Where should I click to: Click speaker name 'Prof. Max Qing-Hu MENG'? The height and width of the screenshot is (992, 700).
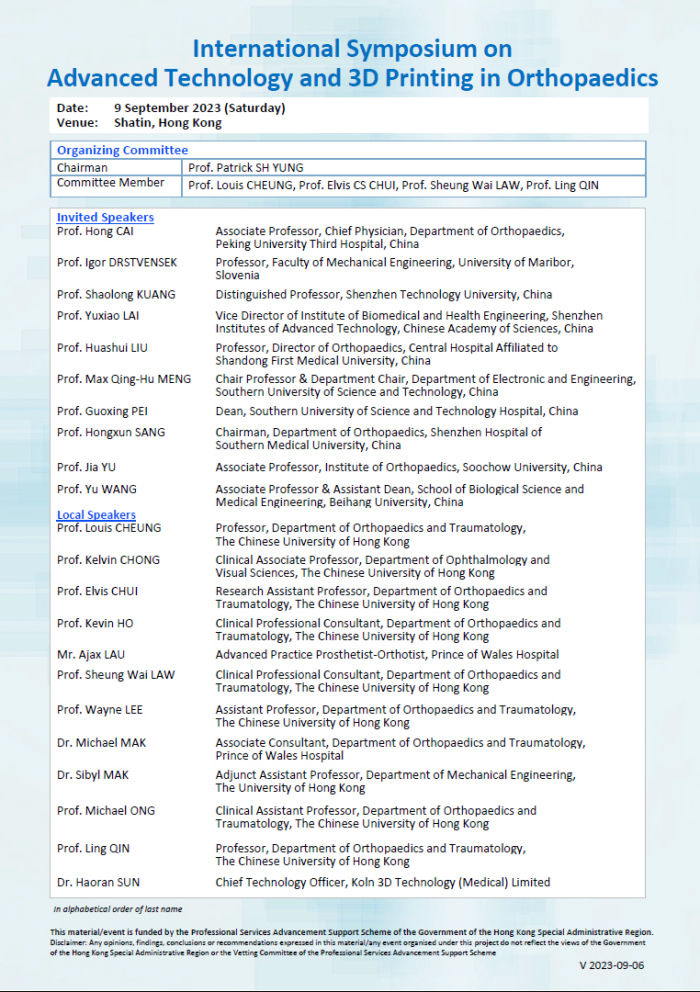tap(123, 380)
